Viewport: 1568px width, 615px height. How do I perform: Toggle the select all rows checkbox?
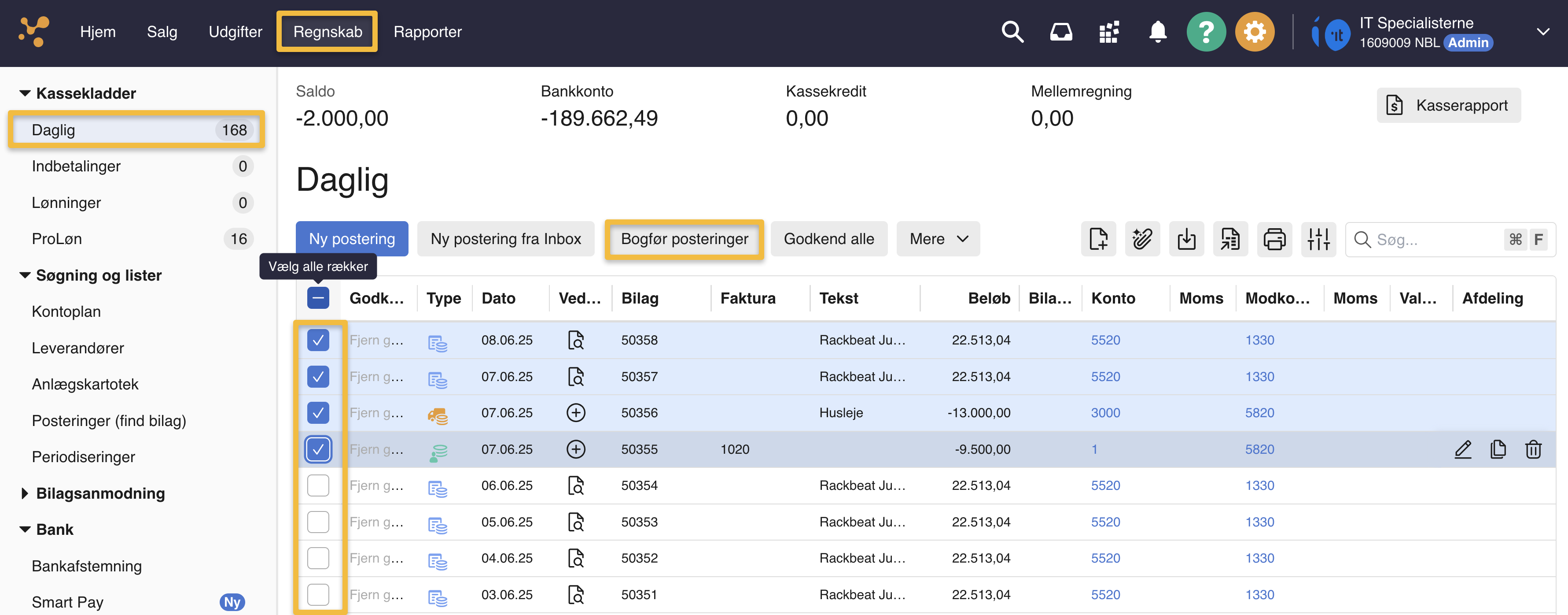point(318,298)
